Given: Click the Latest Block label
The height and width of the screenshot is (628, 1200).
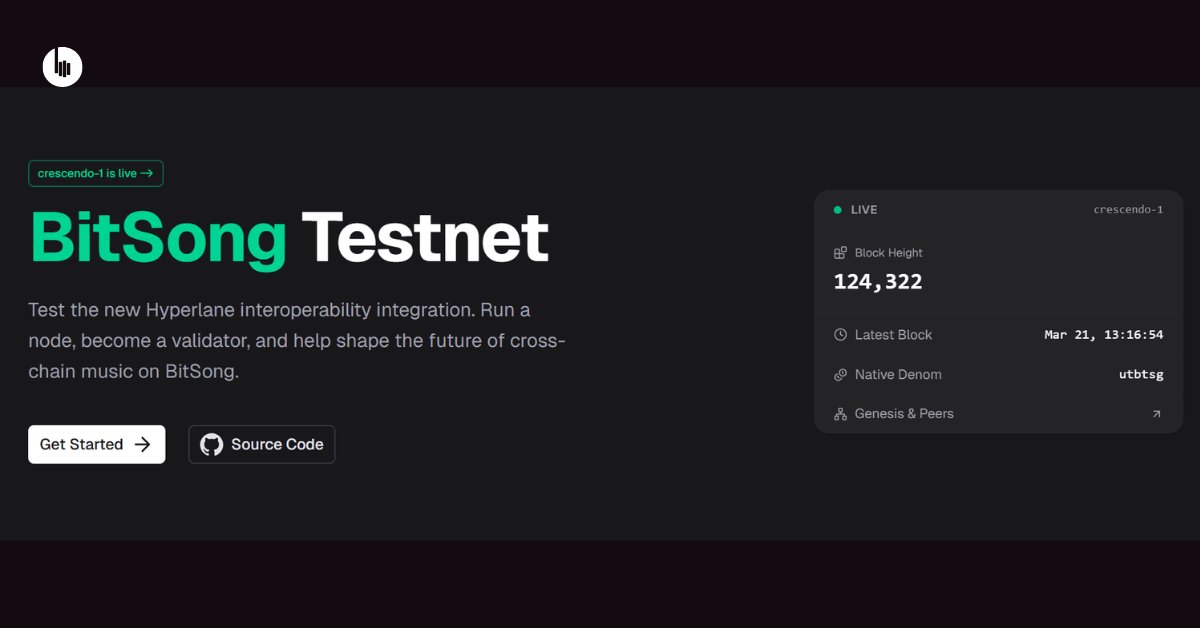Looking at the screenshot, I should pos(894,335).
